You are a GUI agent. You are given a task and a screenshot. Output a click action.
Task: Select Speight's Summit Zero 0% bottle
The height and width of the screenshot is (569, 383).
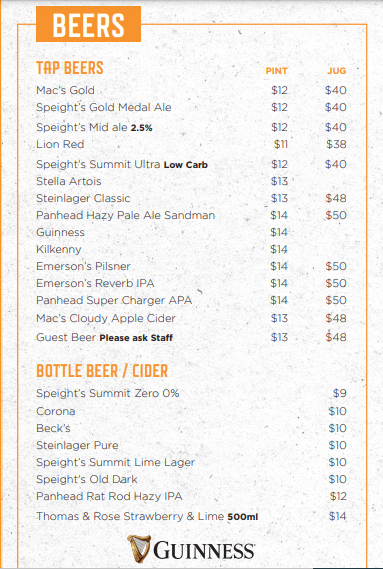click(x=108, y=393)
